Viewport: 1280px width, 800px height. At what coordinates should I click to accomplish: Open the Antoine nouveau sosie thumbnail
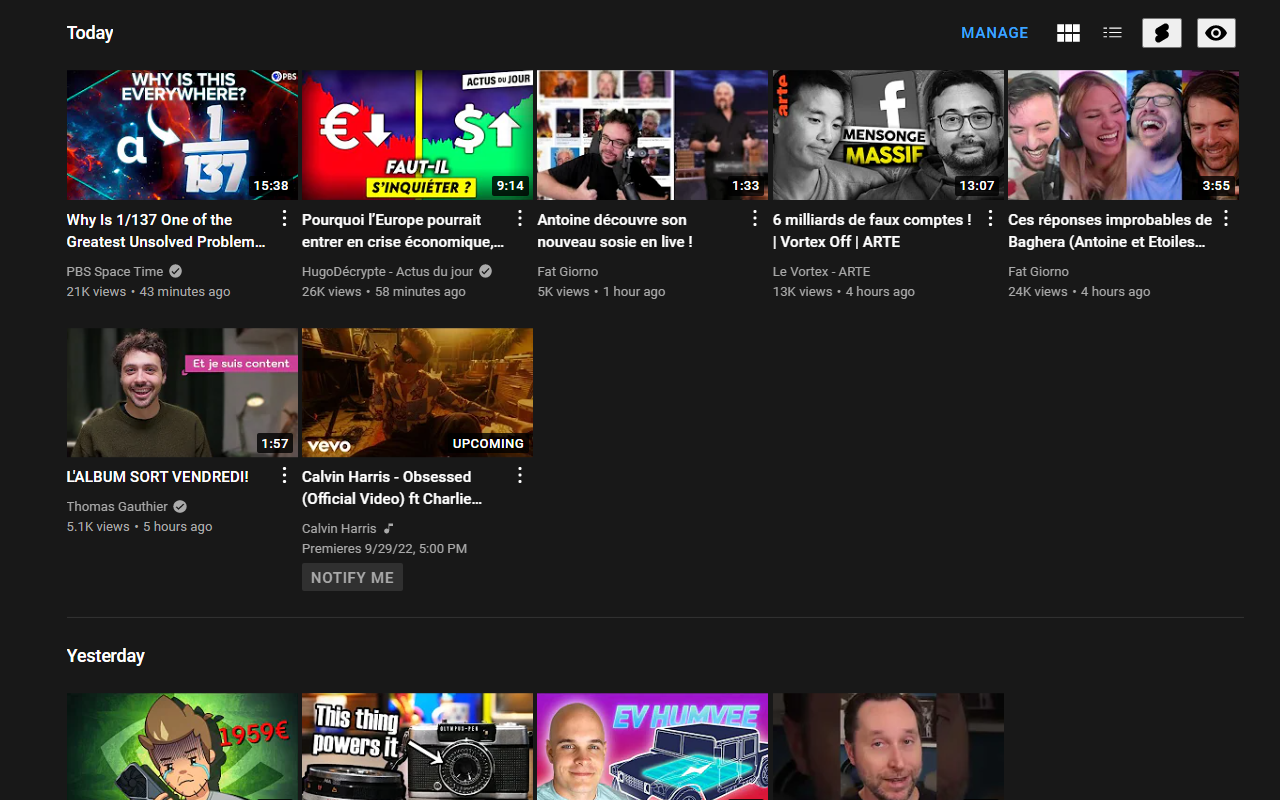click(653, 135)
